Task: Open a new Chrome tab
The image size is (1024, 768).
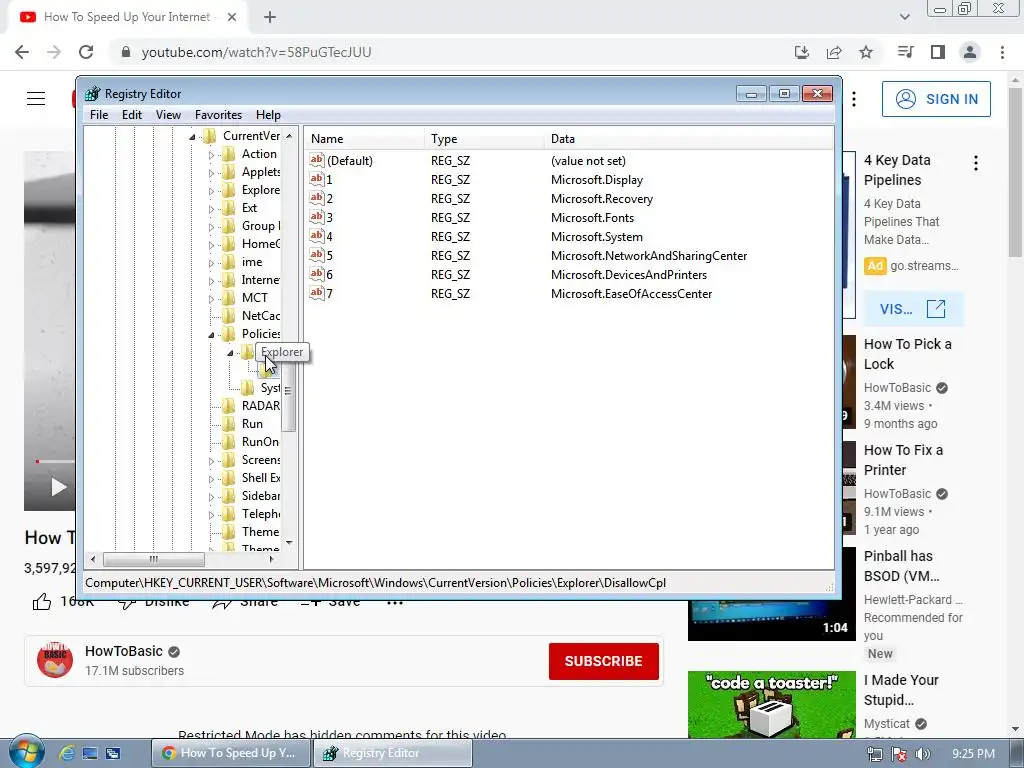Action: point(270,18)
